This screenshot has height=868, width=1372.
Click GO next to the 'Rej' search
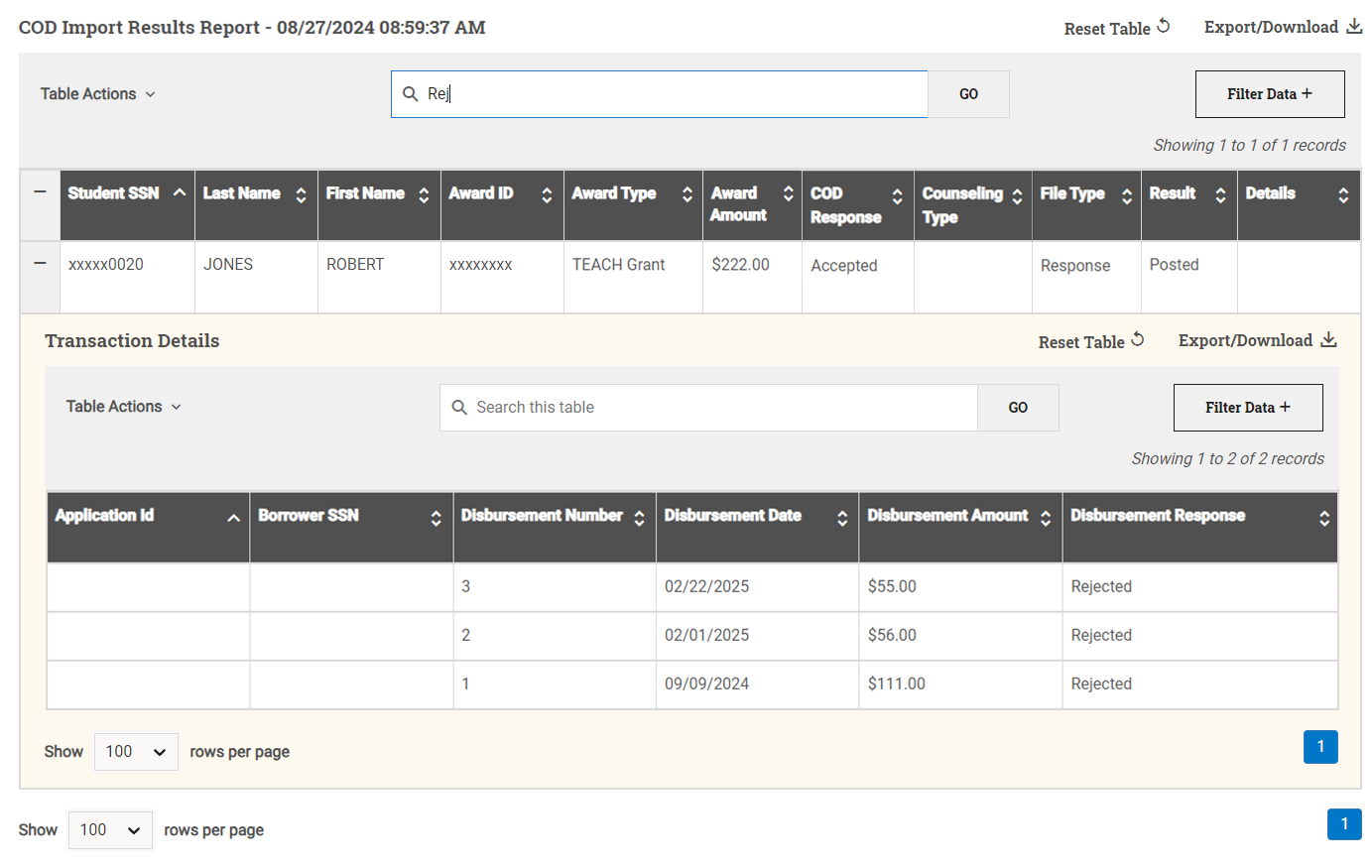pyautogui.click(x=968, y=94)
